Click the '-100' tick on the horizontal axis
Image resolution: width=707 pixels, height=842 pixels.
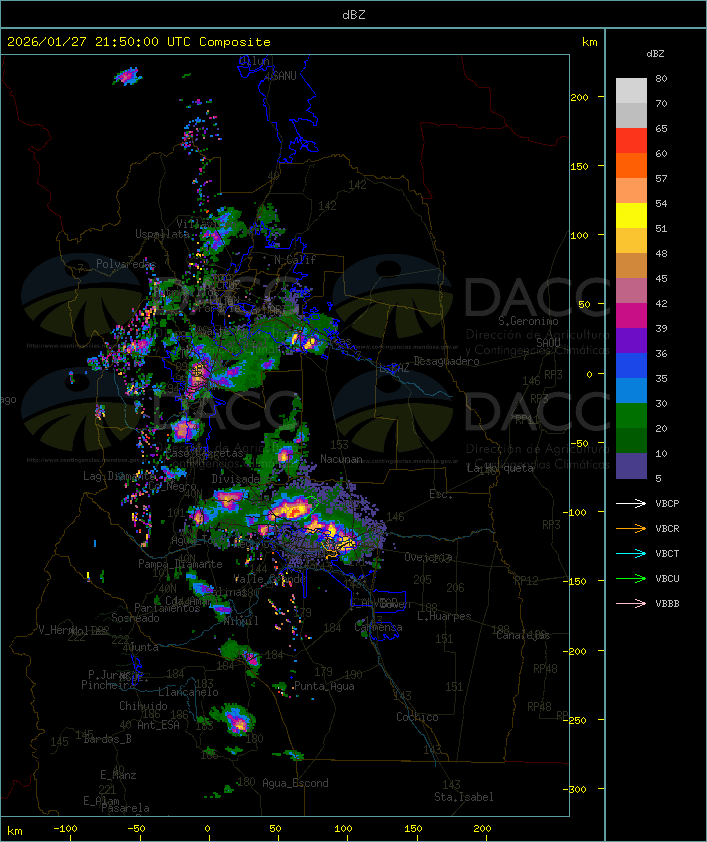tap(65, 829)
